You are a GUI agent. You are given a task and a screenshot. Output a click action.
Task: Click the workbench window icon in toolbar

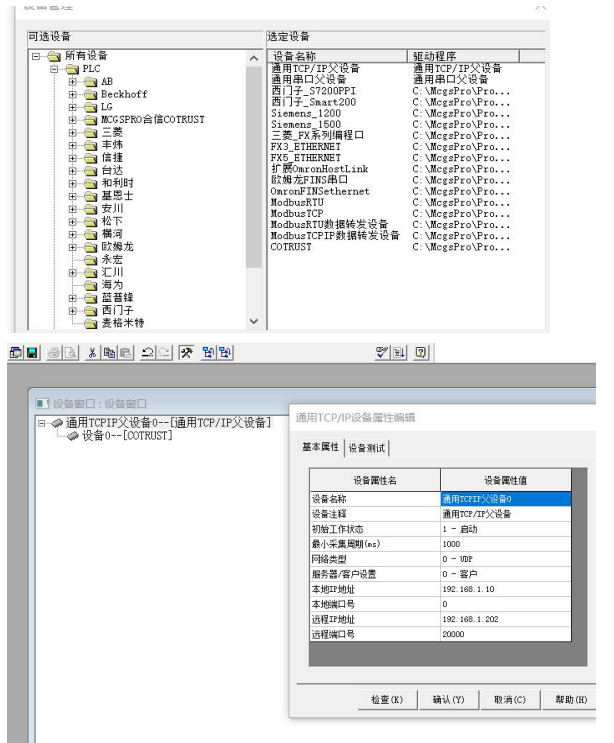click(x=16, y=353)
